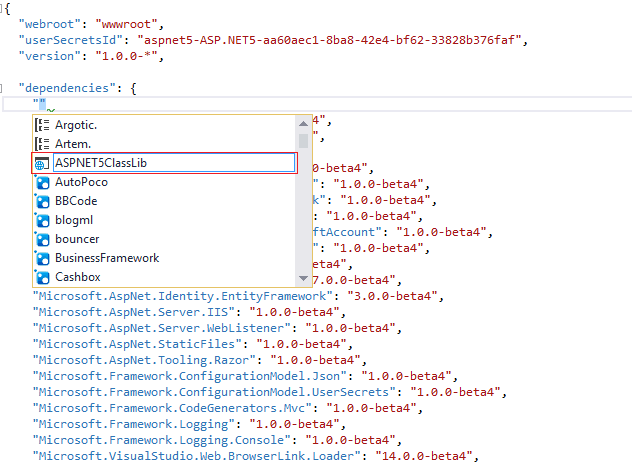
Task: Click the "3.0.0-beta4" version value
Action: (392, 296)
